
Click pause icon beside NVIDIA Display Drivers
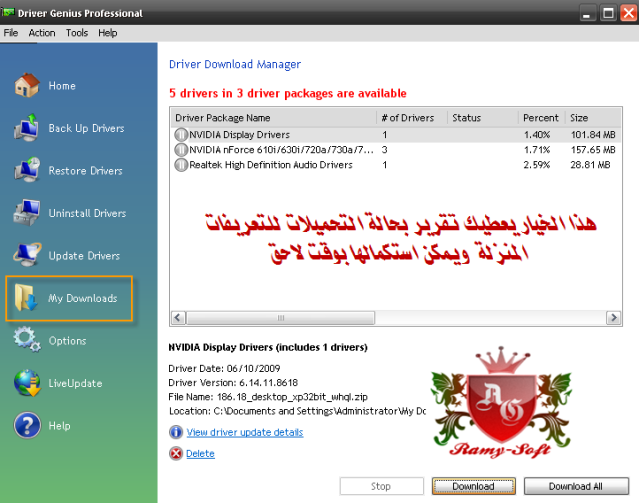tap(181, 135)
